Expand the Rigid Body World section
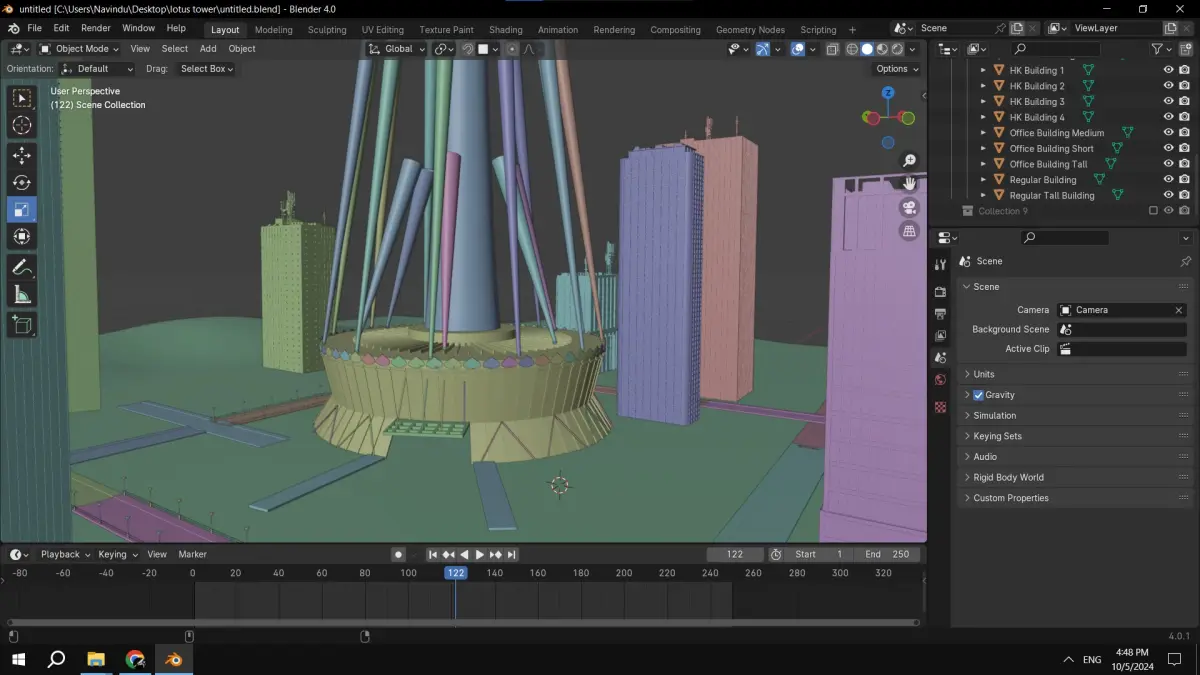 (1008, 477)
